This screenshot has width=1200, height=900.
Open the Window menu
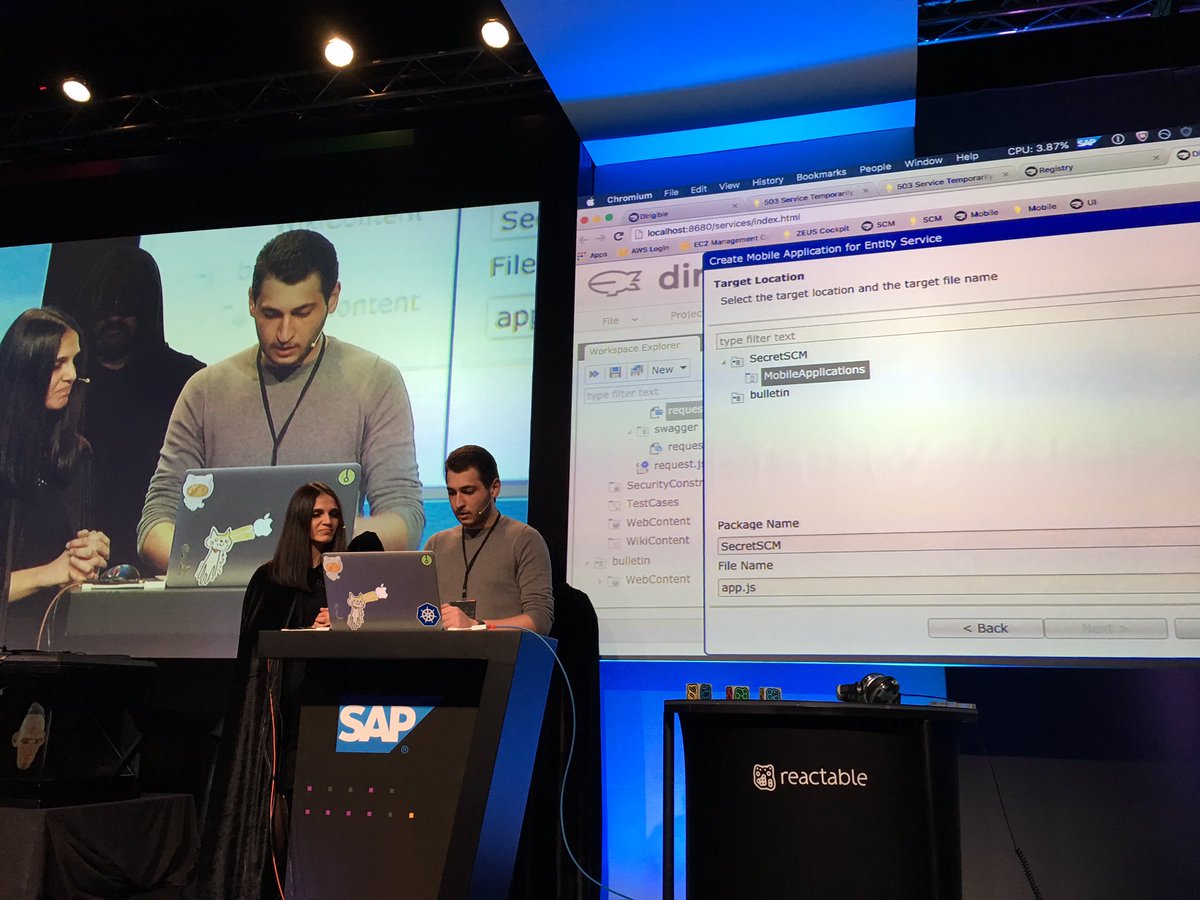(x=923, y=162)
